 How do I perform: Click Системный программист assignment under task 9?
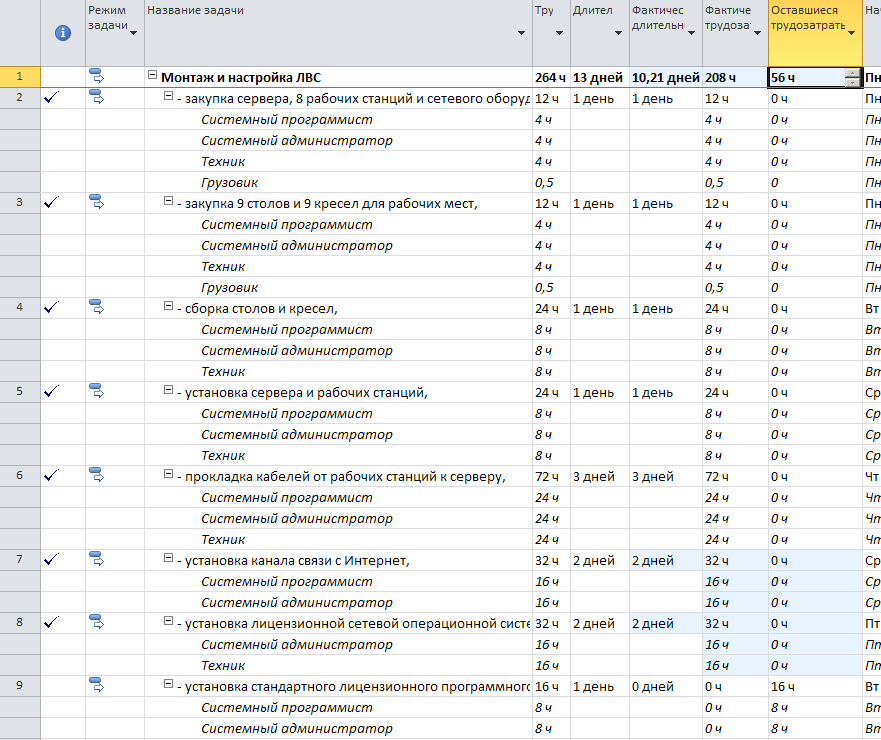pos(287,707)
